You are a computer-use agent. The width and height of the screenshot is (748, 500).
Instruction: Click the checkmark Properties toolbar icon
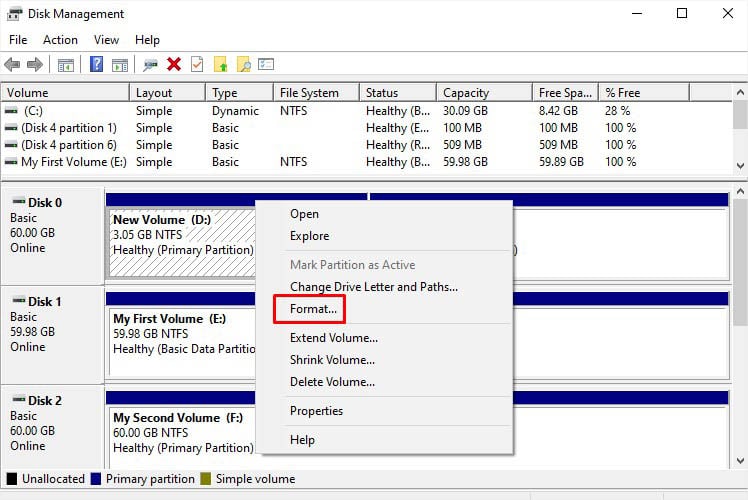(197, 65)
